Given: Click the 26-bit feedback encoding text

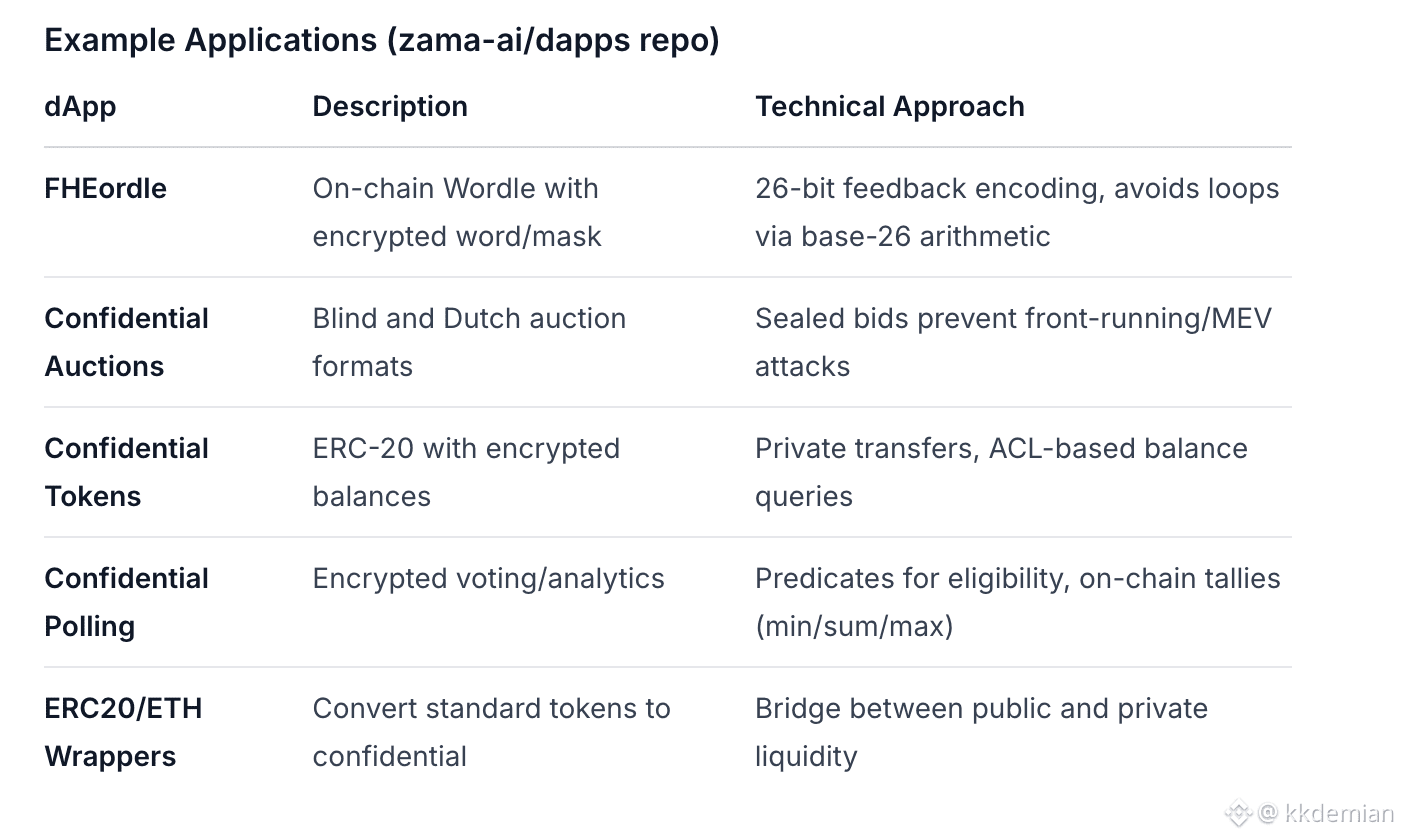Looking at the screenshot, I should coord(1017,212).
